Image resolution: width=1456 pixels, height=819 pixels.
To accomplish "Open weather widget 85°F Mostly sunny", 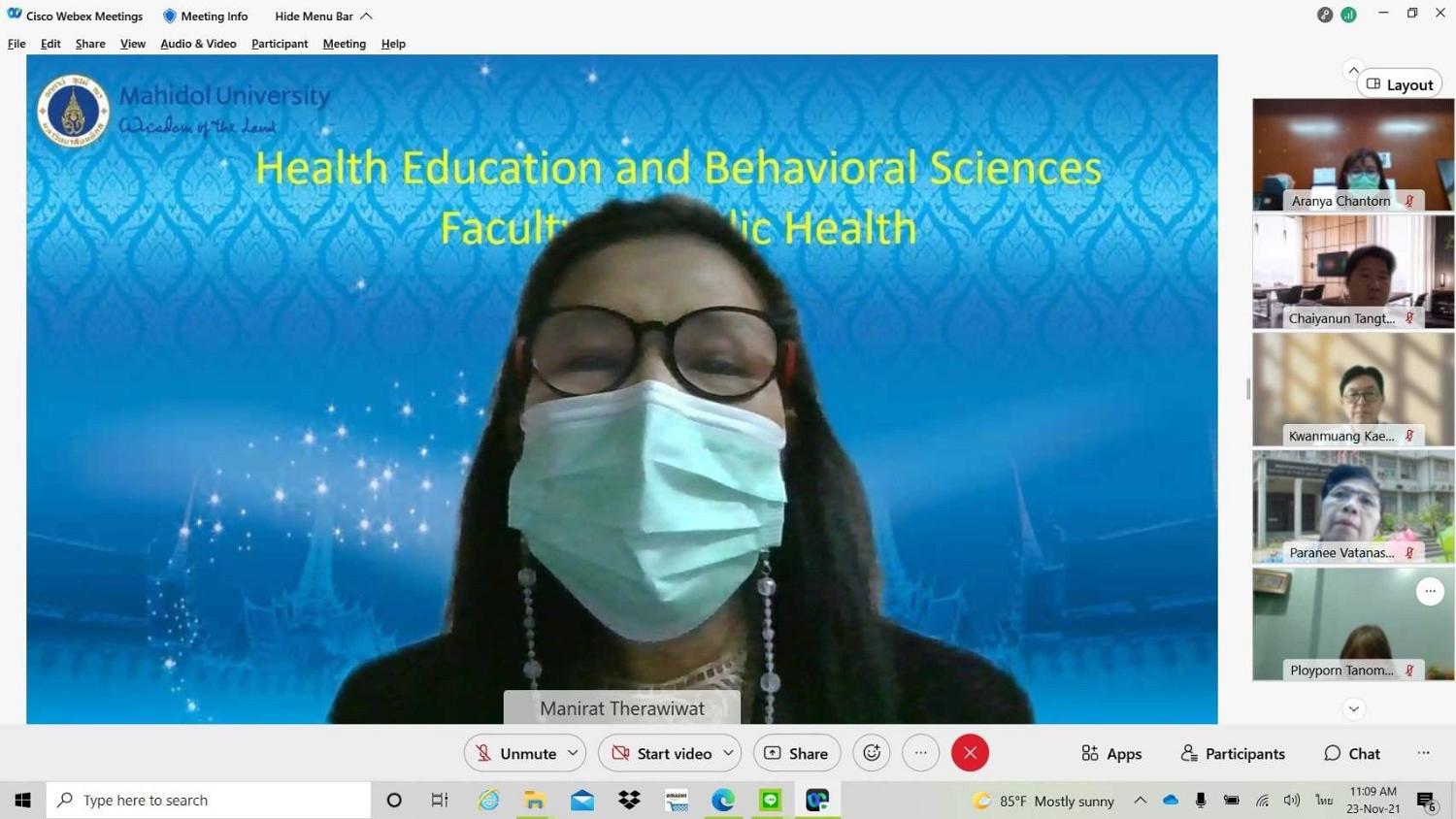I will click(x=1043, y=801).
